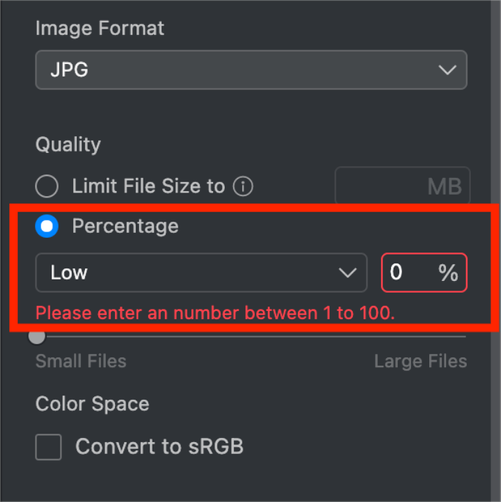This screenshot has width=501, height=502.
Task: Click the vertical scrollbar on the panel's right edge
Action: click(x=495, y=251)
